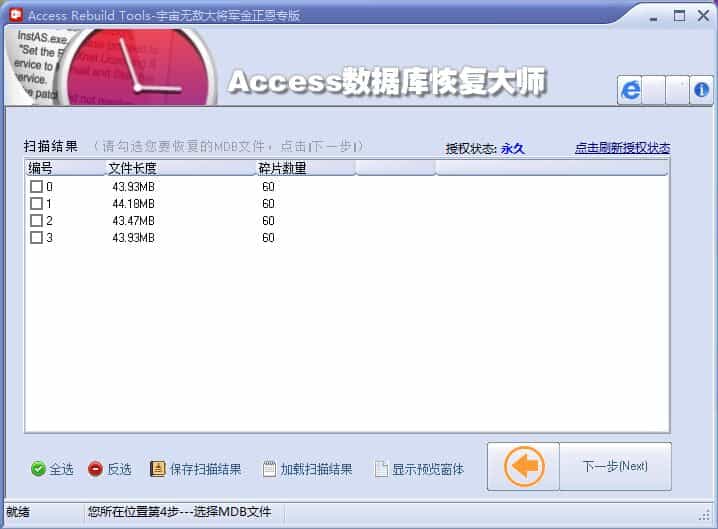Click the 43.93MB size in row 0
The width and height of the screenshot is (718, 529).
click(x=133, y=186)
